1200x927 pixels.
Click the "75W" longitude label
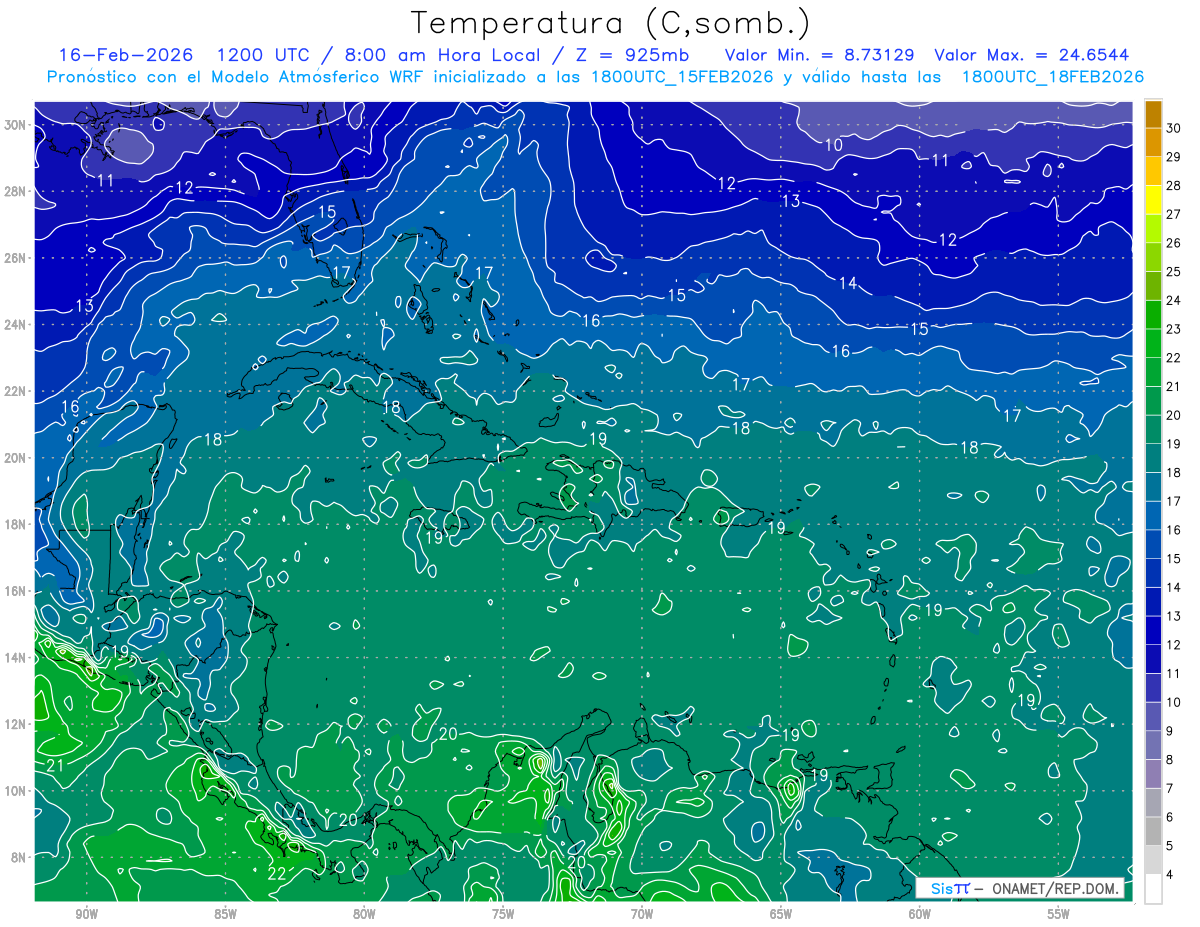point(503,914)
